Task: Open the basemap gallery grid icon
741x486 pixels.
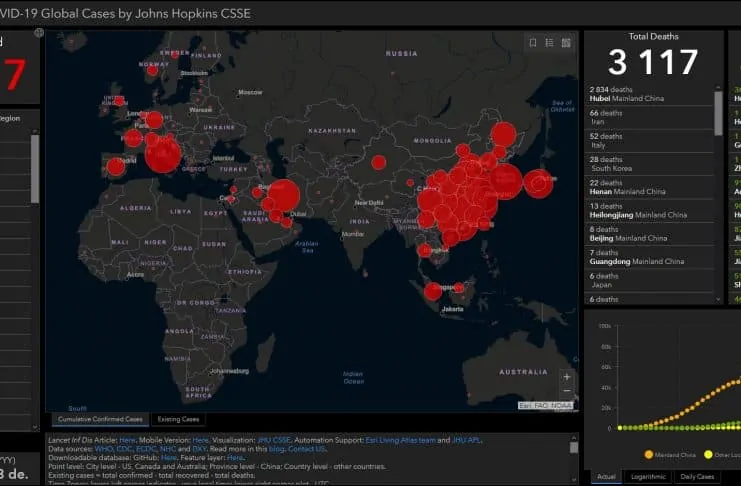Action: (566, 43)
